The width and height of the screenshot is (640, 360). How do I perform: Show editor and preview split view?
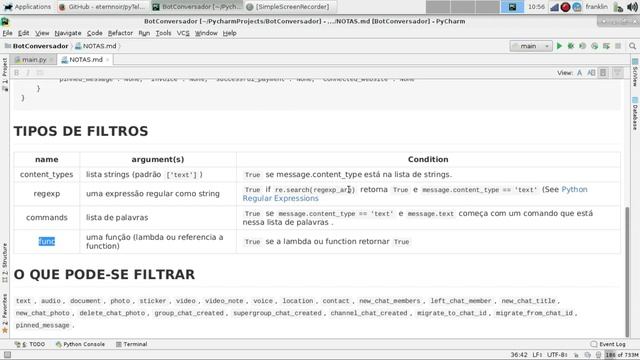pyautogui.click(x=591, y=73)
